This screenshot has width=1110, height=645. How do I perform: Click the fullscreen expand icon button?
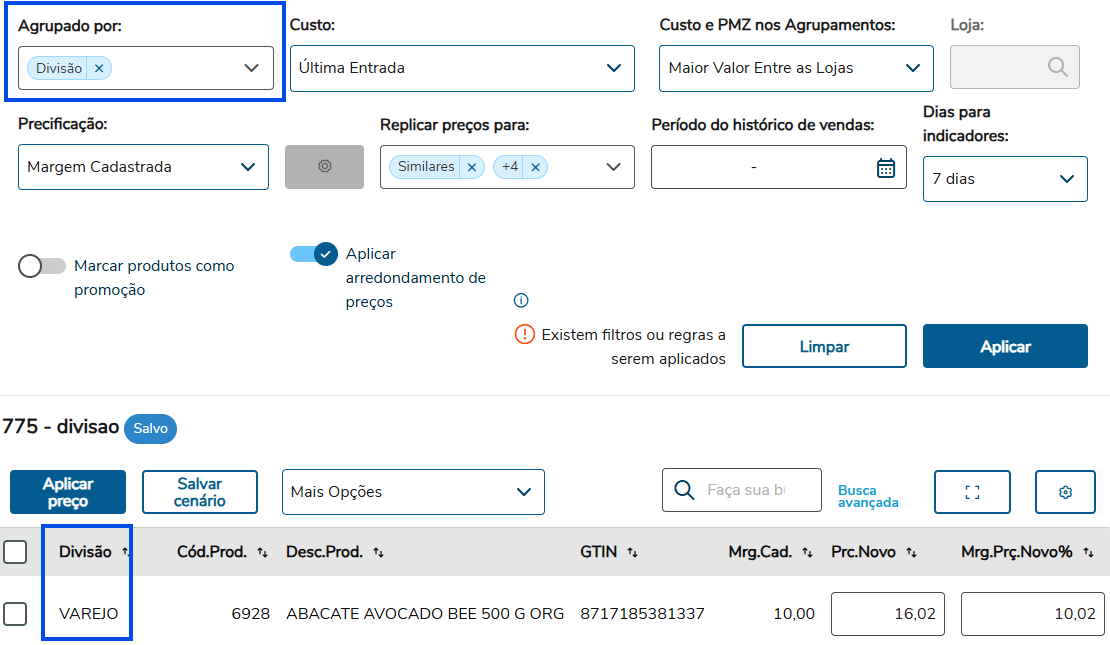coord(972,492)
